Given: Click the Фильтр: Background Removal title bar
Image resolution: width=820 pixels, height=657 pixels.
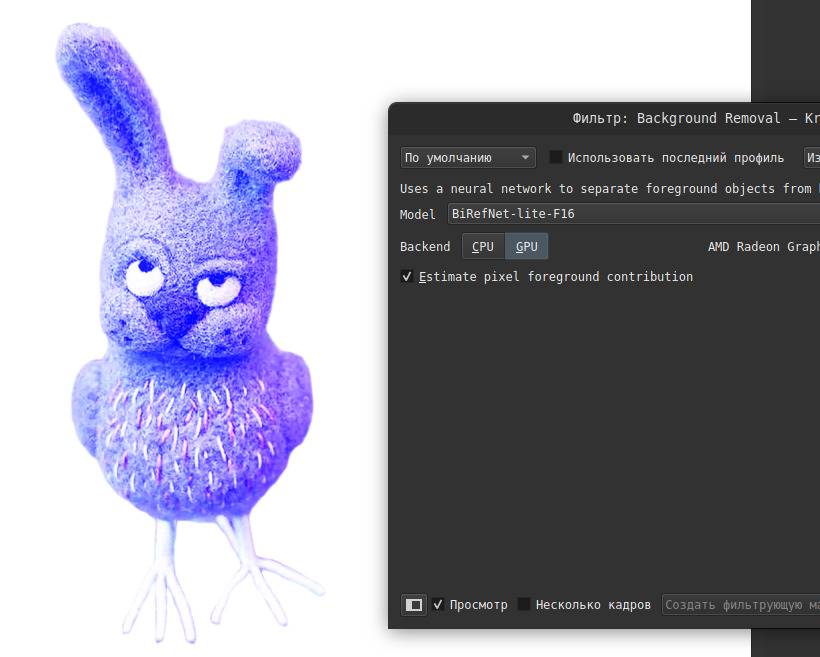Looking at the screenshot, I should (x=605, y=118).
